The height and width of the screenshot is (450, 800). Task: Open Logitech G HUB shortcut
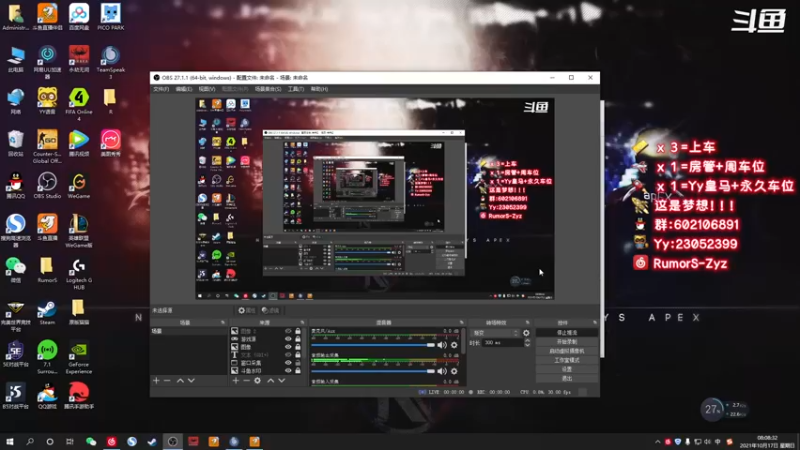point(79,274)
